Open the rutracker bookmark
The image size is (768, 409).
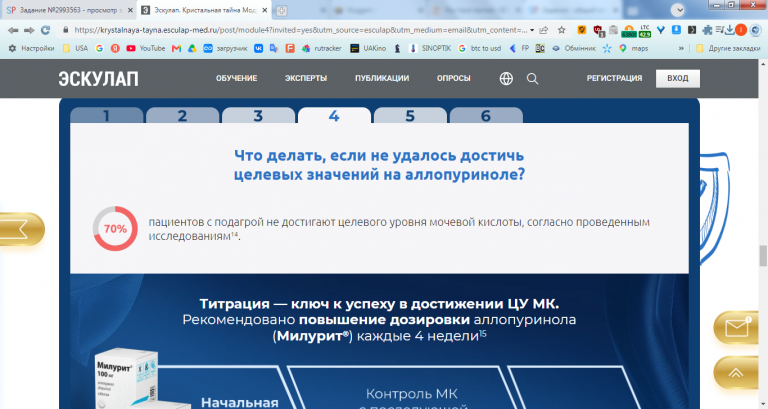point(321,48)
